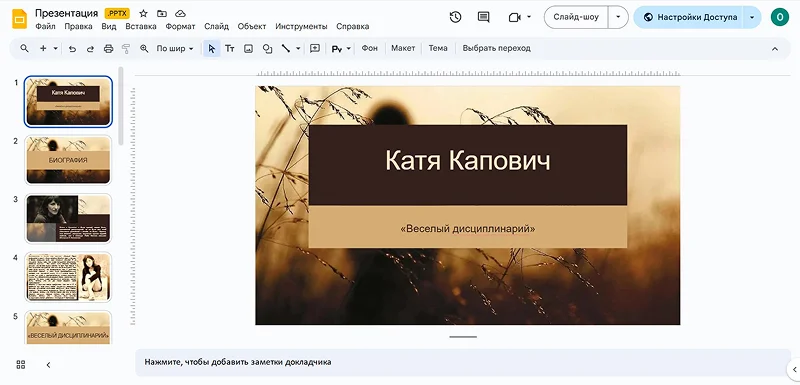Viewport: 800px width, 385px height.
Task: Start the Слайд-шоу presentation
Action: coord(577,17)
